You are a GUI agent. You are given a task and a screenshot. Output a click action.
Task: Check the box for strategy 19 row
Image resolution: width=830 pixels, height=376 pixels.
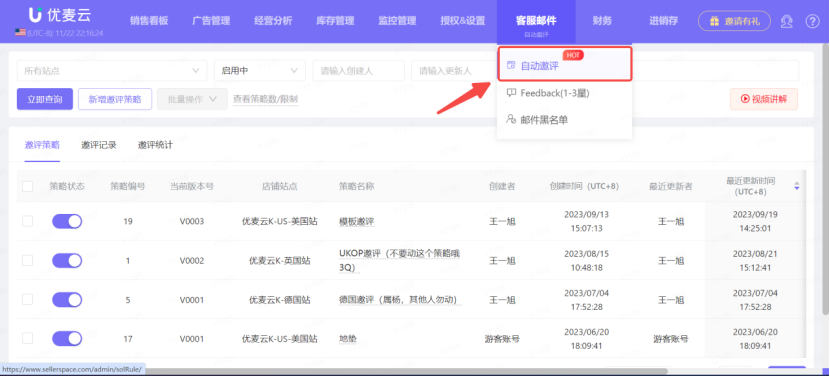28,221
